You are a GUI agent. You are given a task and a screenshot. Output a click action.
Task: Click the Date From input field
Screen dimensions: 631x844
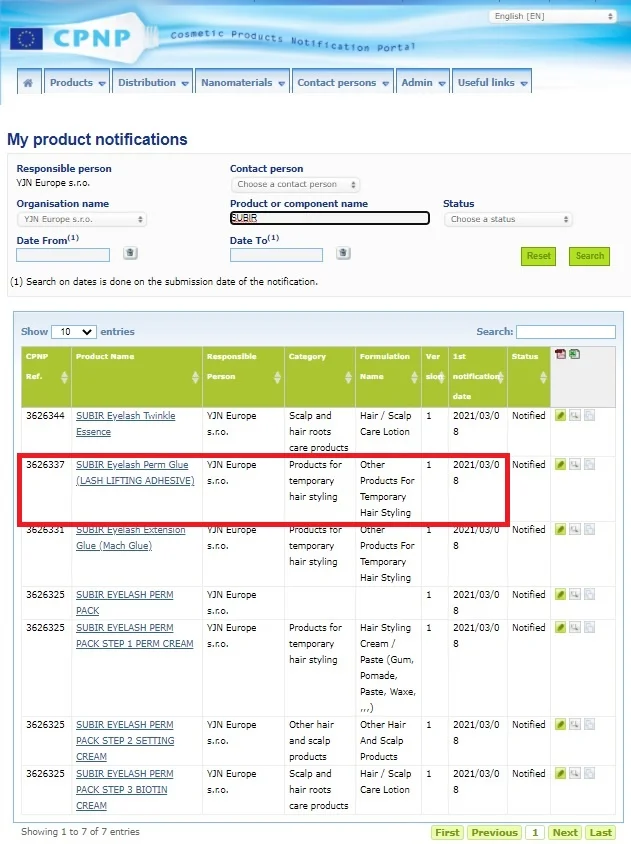click(63, 255)
